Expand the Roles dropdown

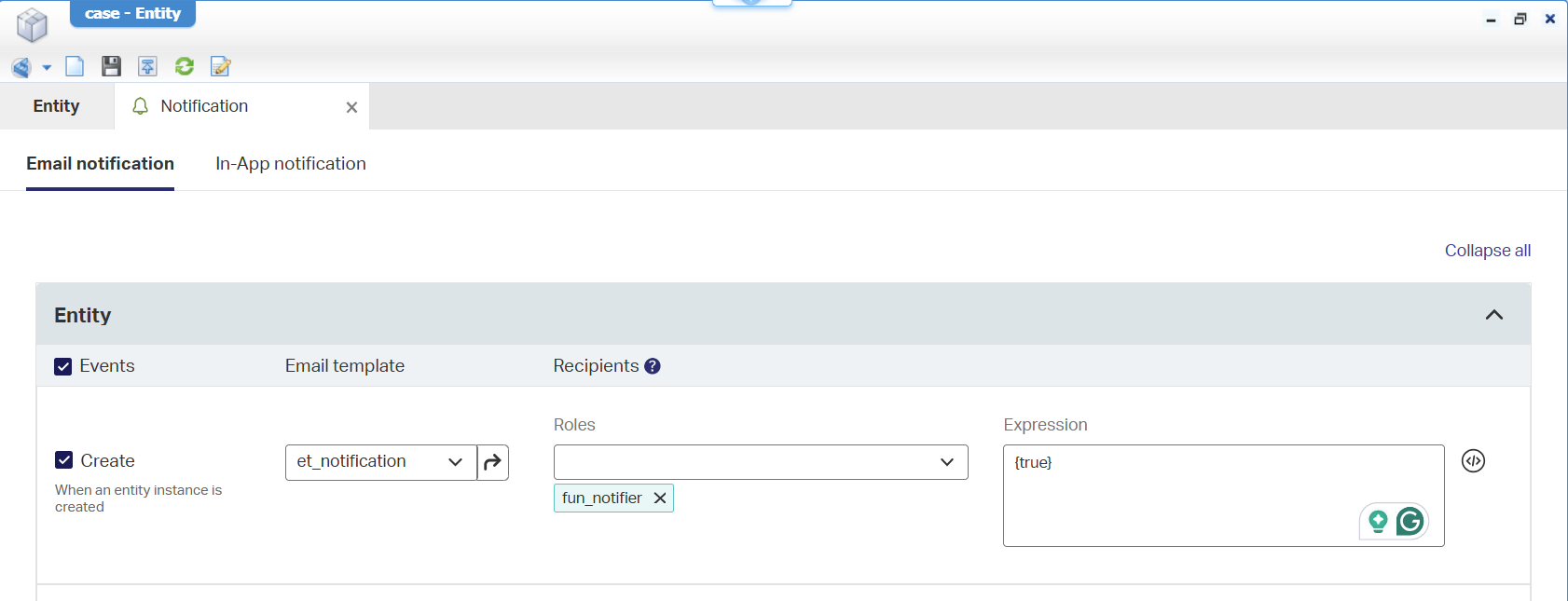click(761, 462)
